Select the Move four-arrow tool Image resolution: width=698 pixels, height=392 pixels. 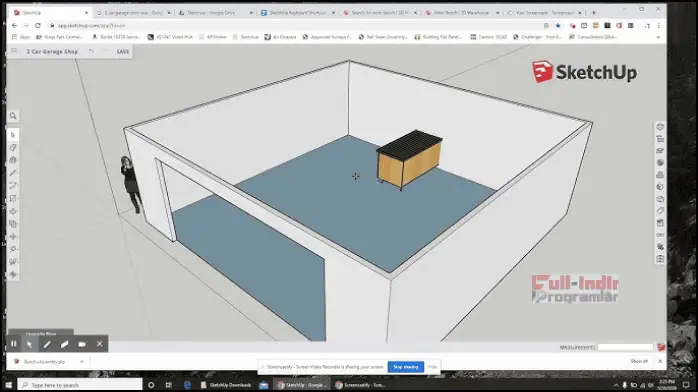click(x=13, y=237)
